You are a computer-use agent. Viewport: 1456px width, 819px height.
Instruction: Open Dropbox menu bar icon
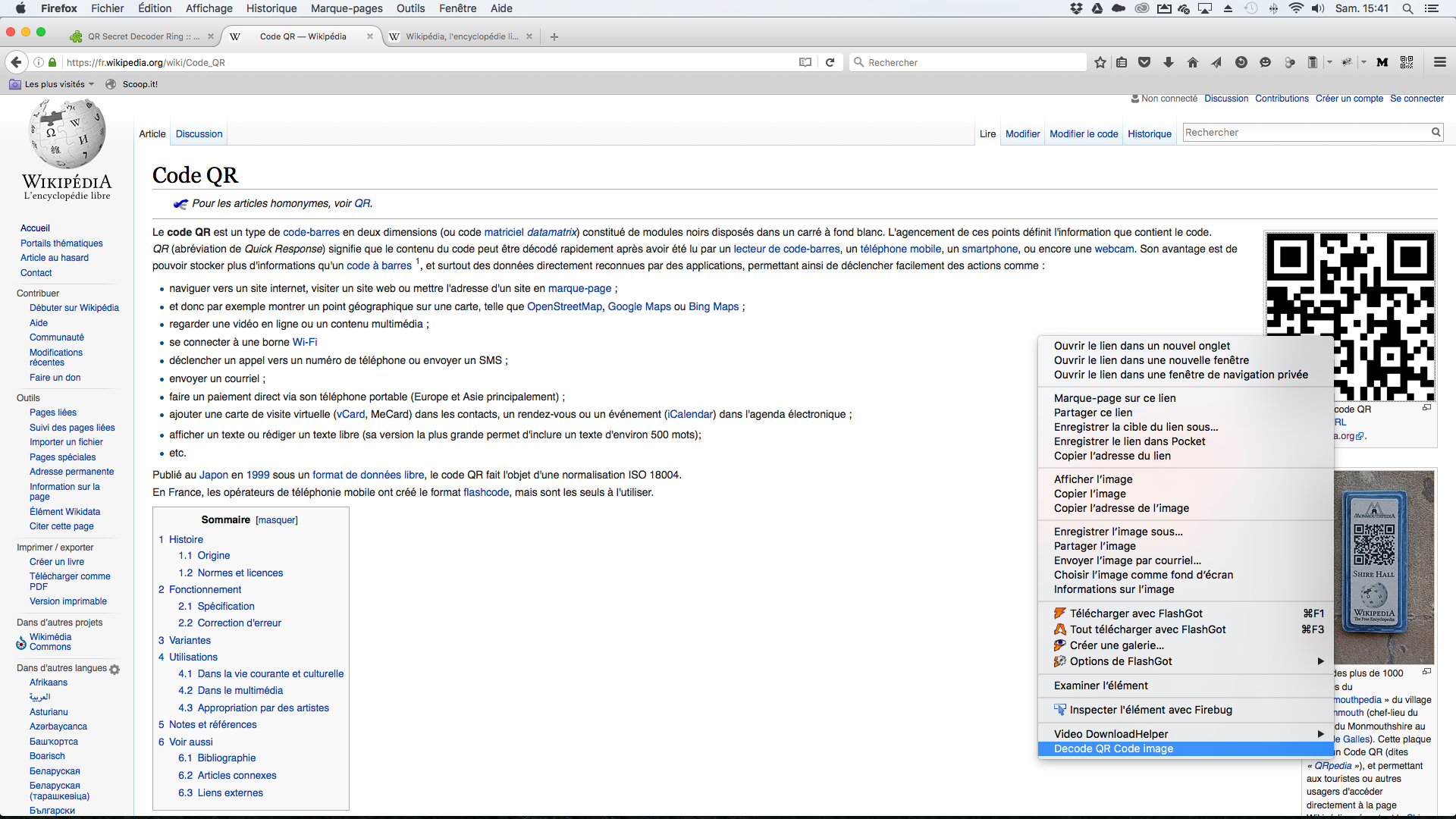pyautogui.click(x=1076, y=8)
